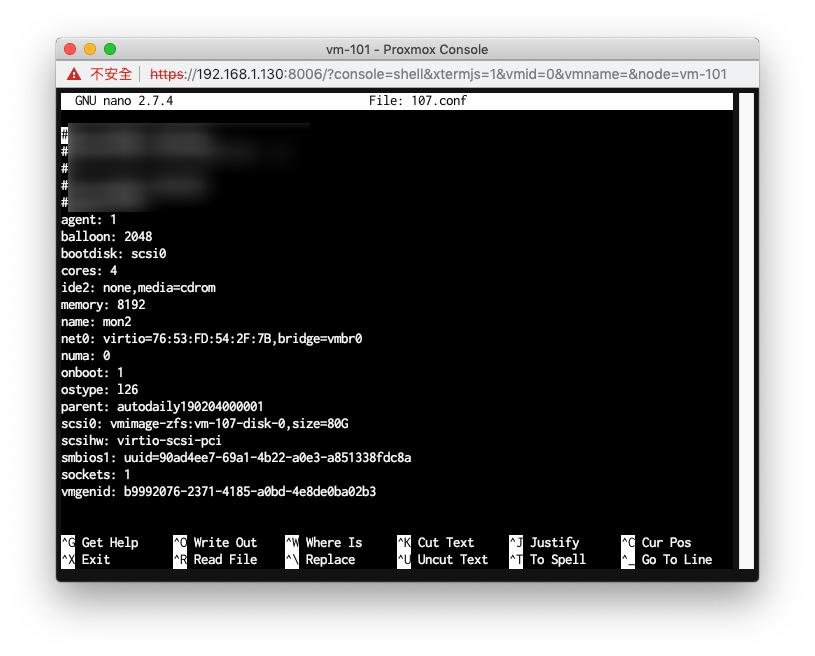Image resolution: width=815 pixels, height=656 pixels.
Task: Click the 'Uncut Text' nano shortcut
Action: [x=443, y=560]
